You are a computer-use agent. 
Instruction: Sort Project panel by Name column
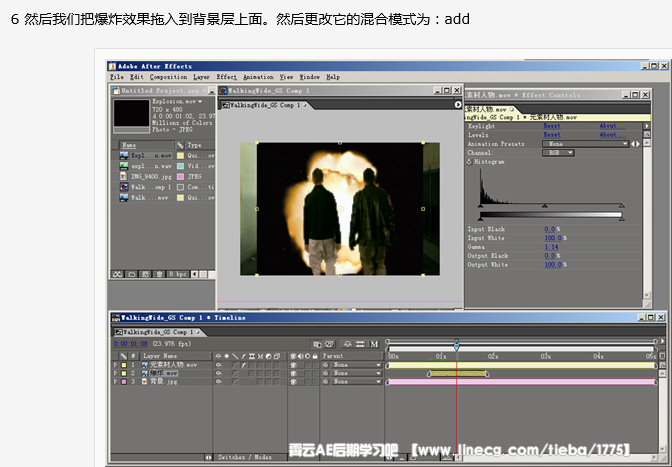(x=146, y=145)
